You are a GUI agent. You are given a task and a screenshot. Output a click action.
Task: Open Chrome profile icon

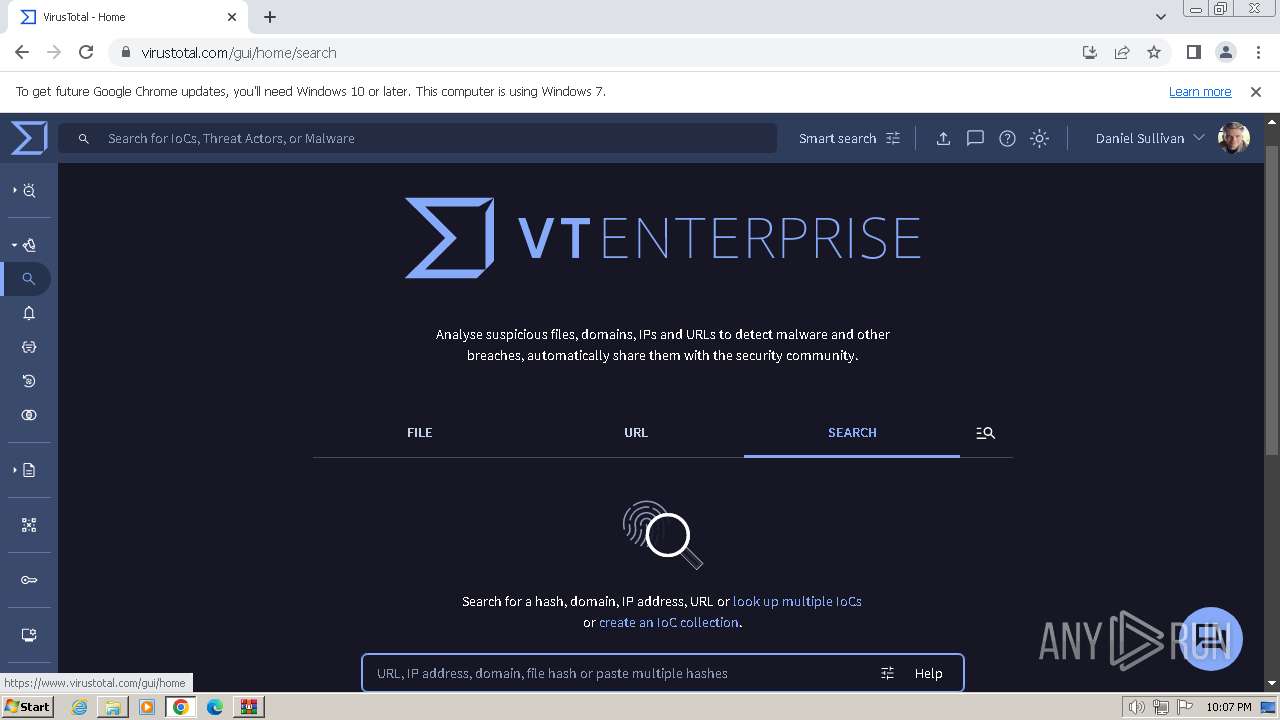[1225, 52]
